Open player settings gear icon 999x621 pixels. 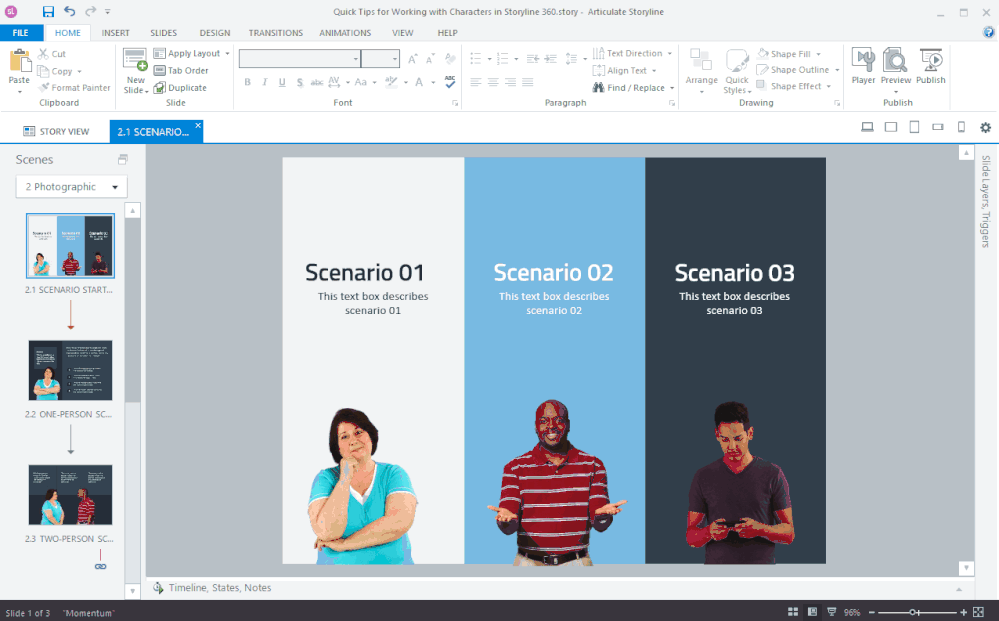985,127
